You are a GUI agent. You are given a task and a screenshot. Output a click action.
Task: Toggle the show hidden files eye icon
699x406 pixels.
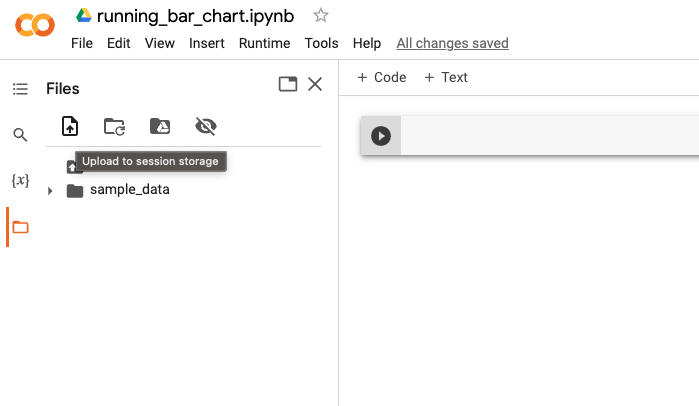pyautogui.click(x=206, y=126)
